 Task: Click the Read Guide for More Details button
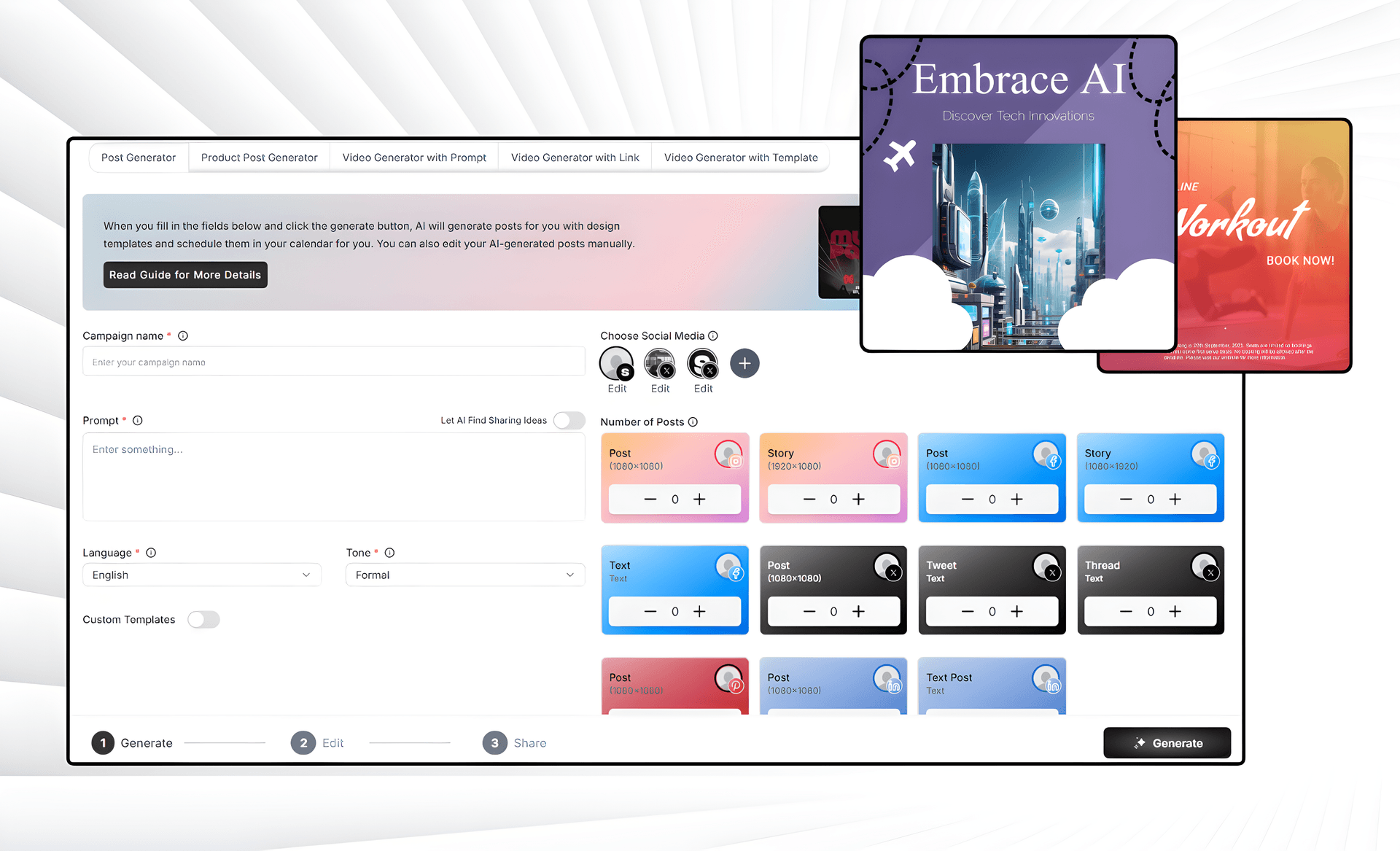pyautogui.click(x=184, y=275)
